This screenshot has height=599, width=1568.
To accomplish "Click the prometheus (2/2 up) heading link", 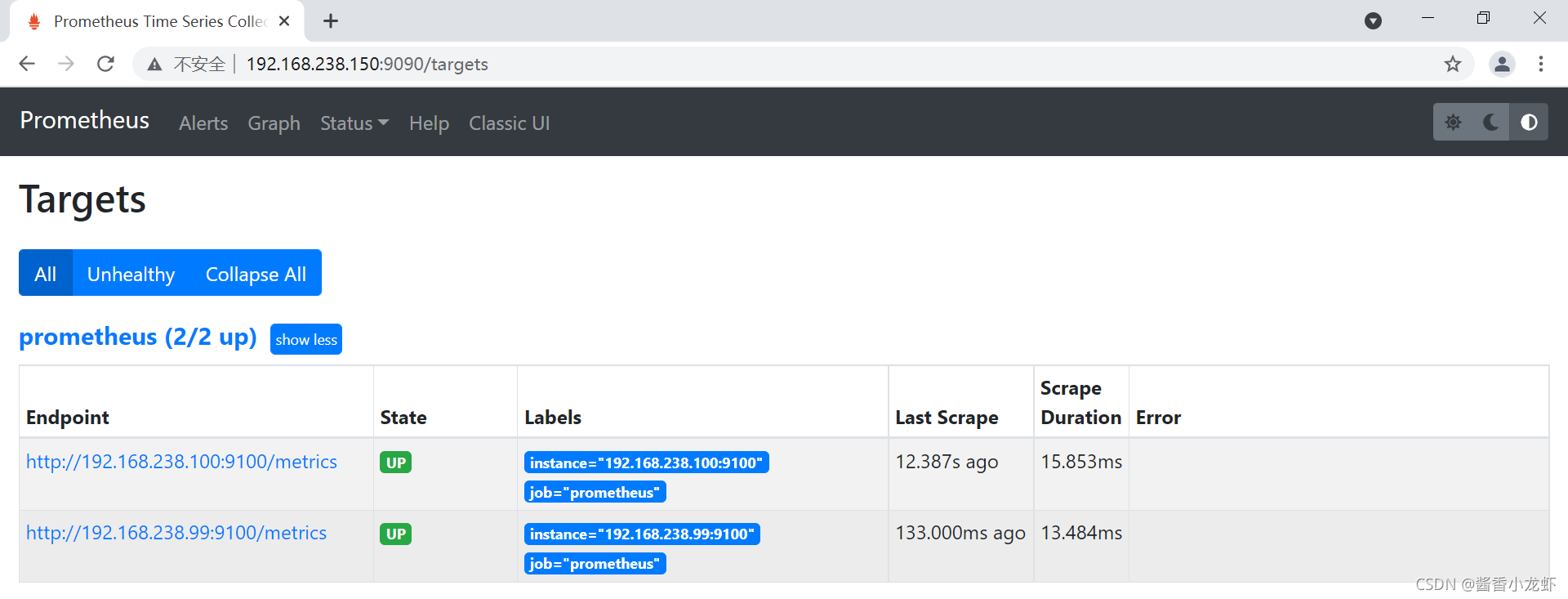I will pyautogui.click(x=138, y=337).
